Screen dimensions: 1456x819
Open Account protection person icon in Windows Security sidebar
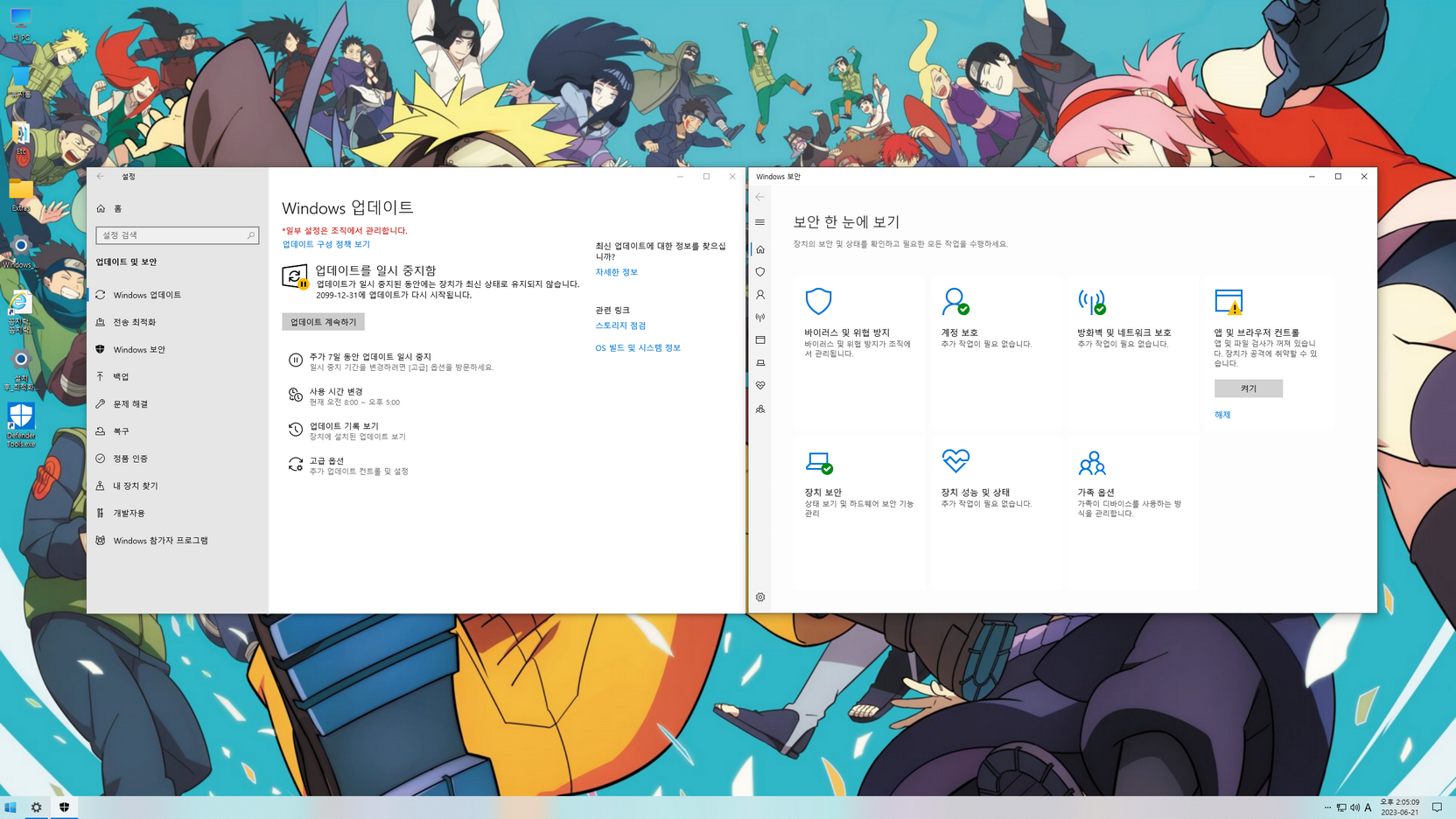pos(760,295)
